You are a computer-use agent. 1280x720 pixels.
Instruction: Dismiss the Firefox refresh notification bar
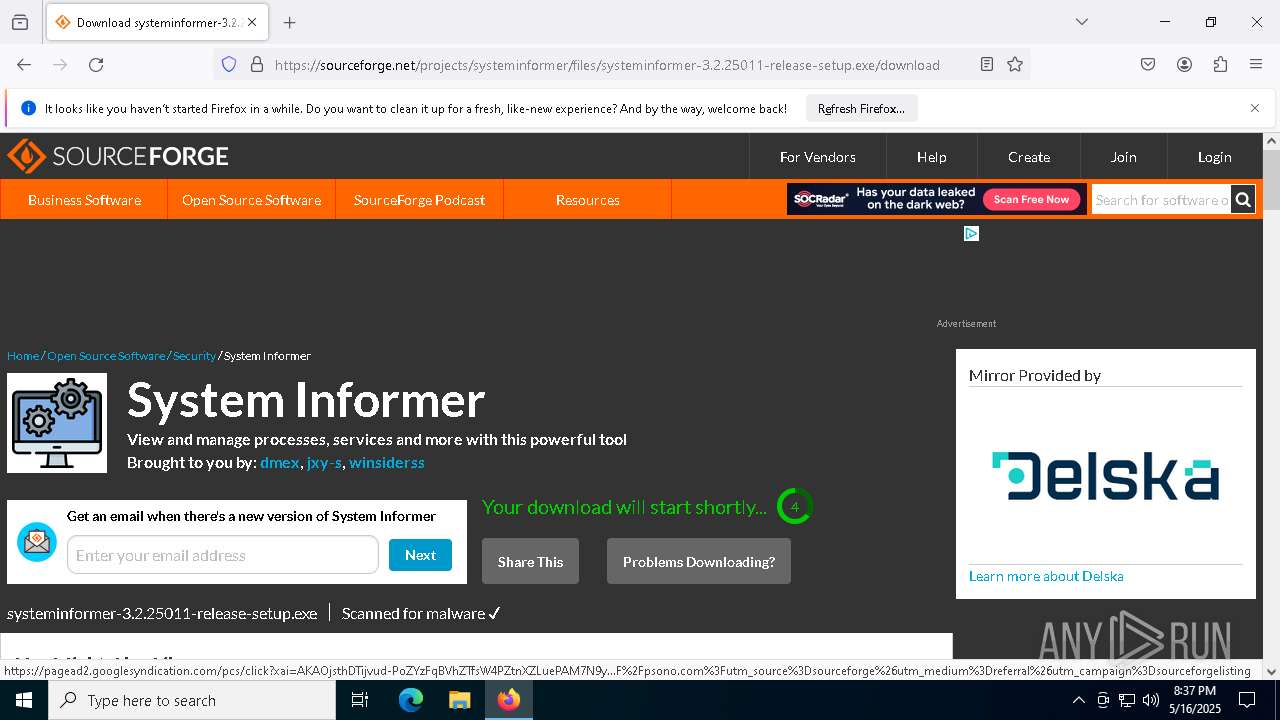point(1255,108)
